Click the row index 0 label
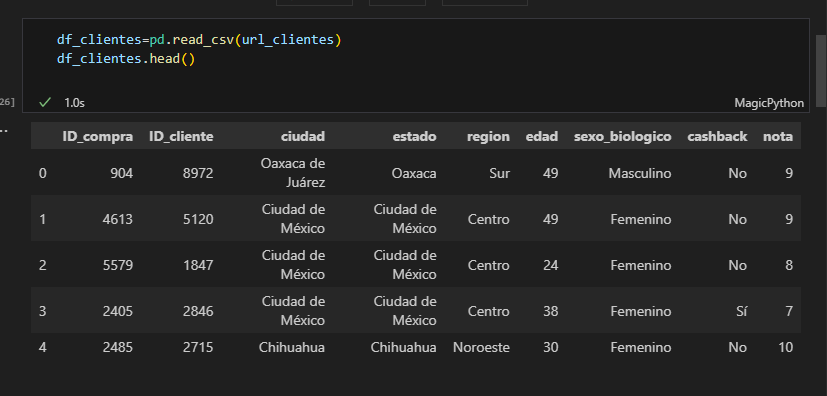The width and height of the screenshot is (827, 396). 42,173
